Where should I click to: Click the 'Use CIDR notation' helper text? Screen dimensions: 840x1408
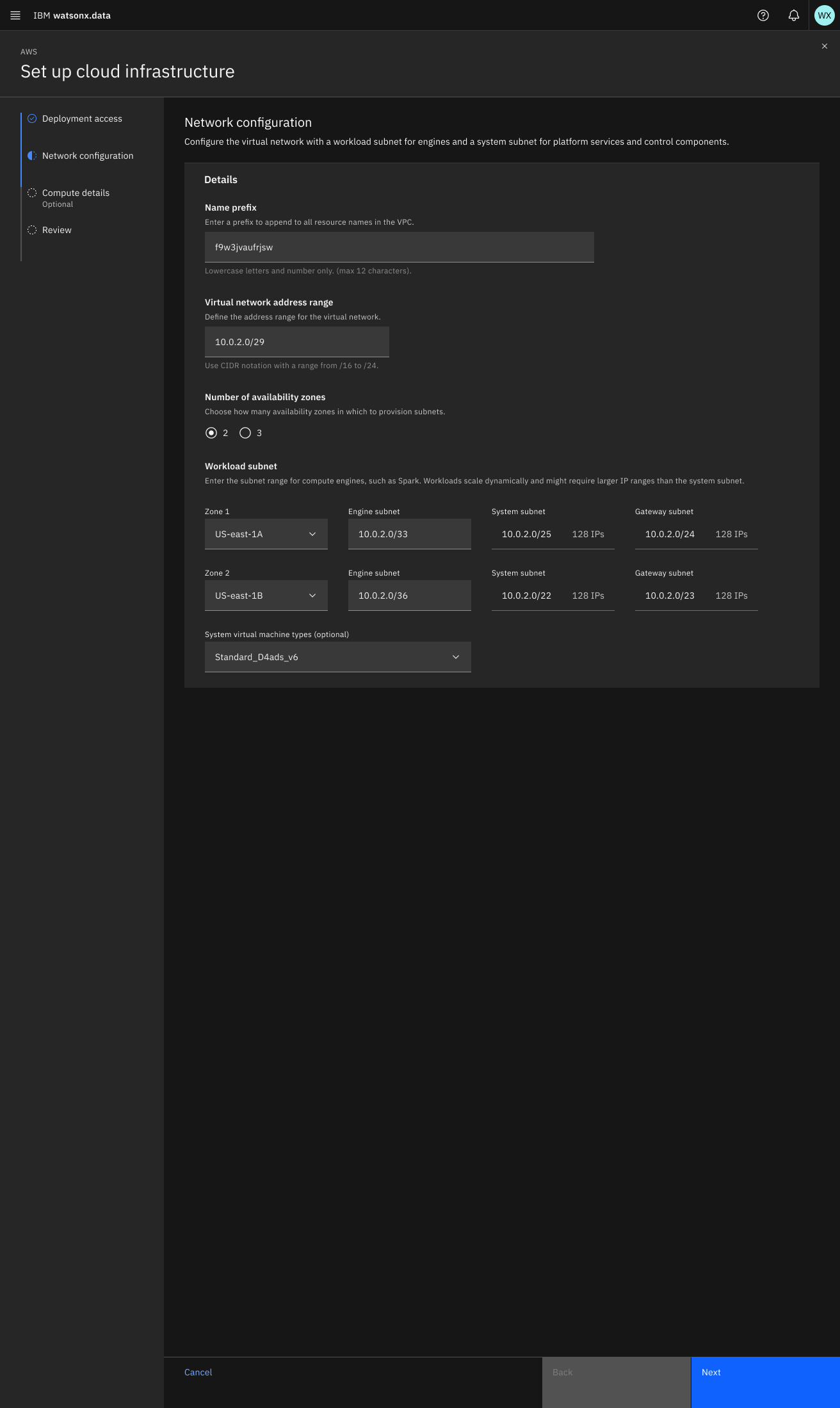pyautogui.click(x=291, y=366)
